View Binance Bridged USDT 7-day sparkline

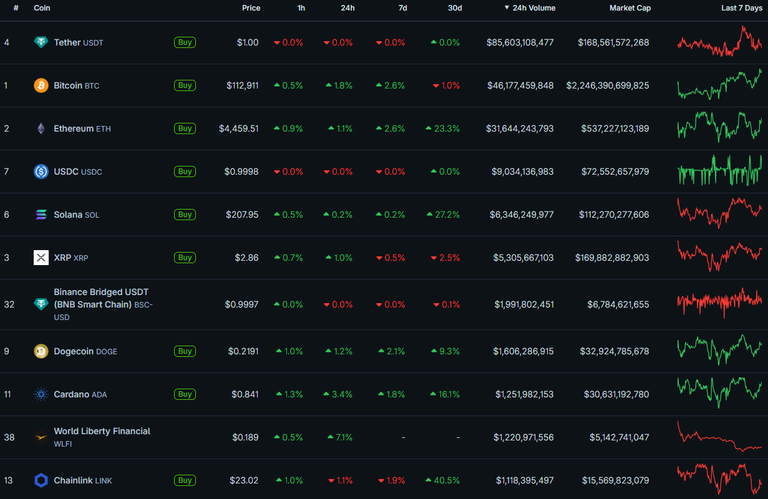click(x=720, y=302)
